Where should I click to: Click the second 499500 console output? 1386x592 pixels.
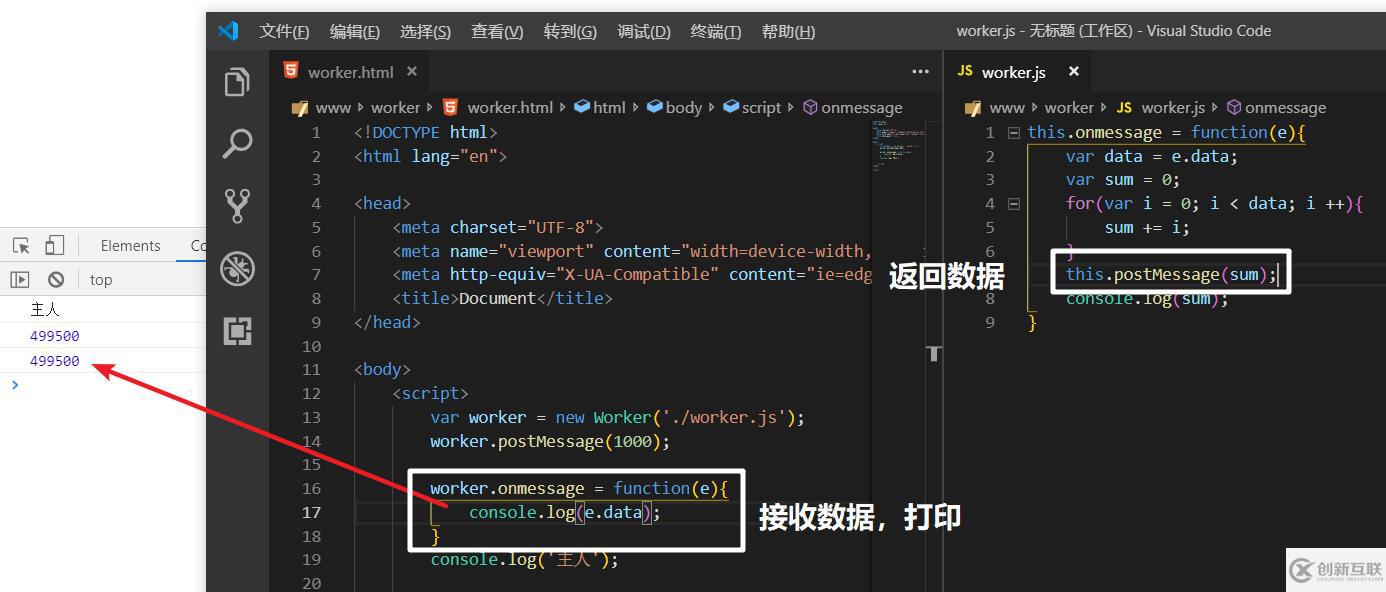(x=55, y=361)
